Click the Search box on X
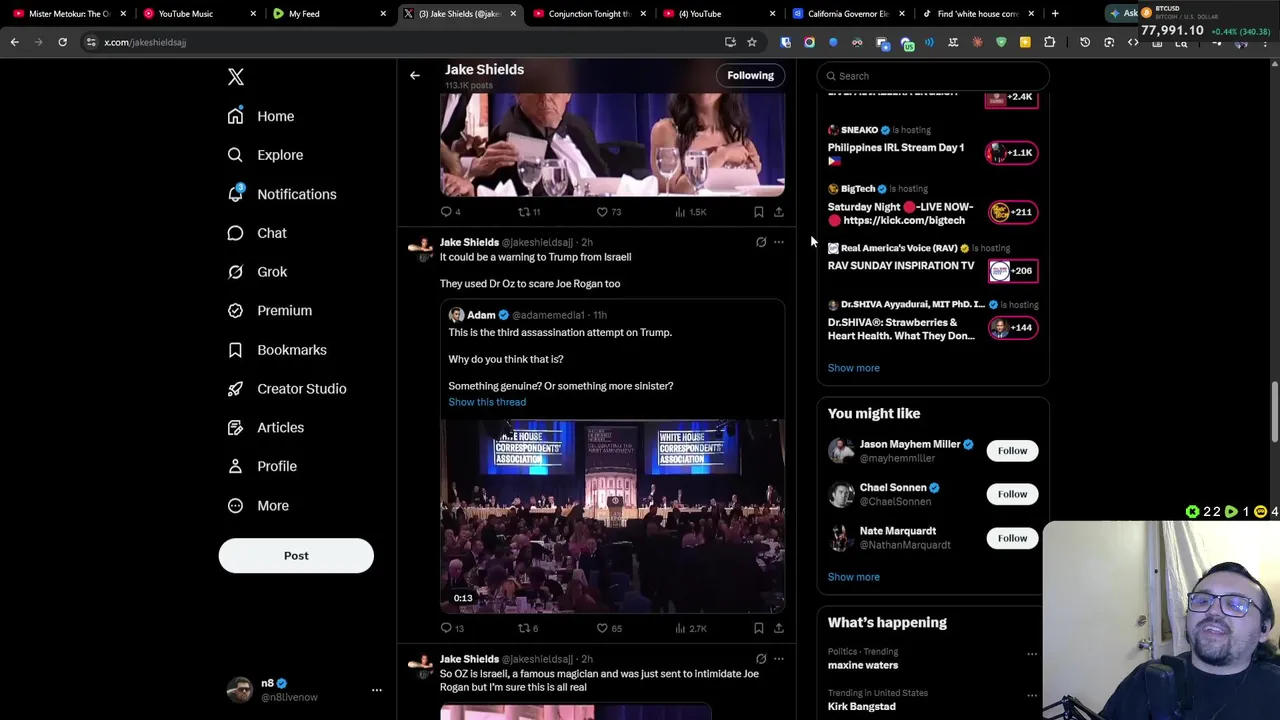1280x720 pixels. 933,76
